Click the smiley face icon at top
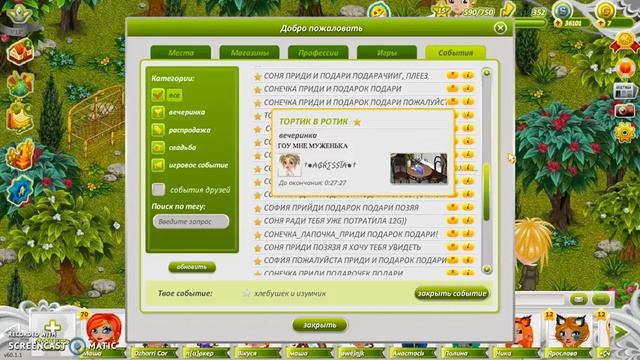This screenshot has width=640, height=360. coord(378,10)
